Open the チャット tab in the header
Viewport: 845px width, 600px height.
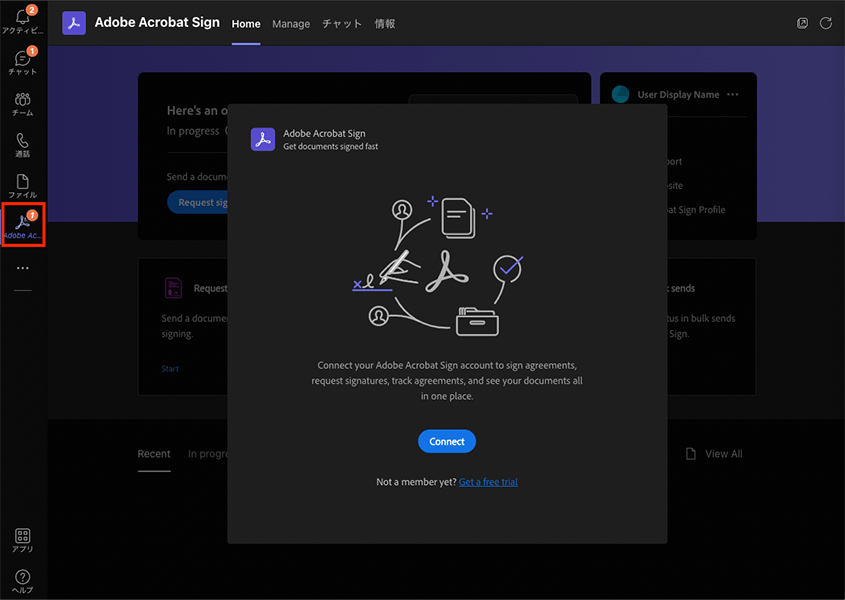[342, 24]
